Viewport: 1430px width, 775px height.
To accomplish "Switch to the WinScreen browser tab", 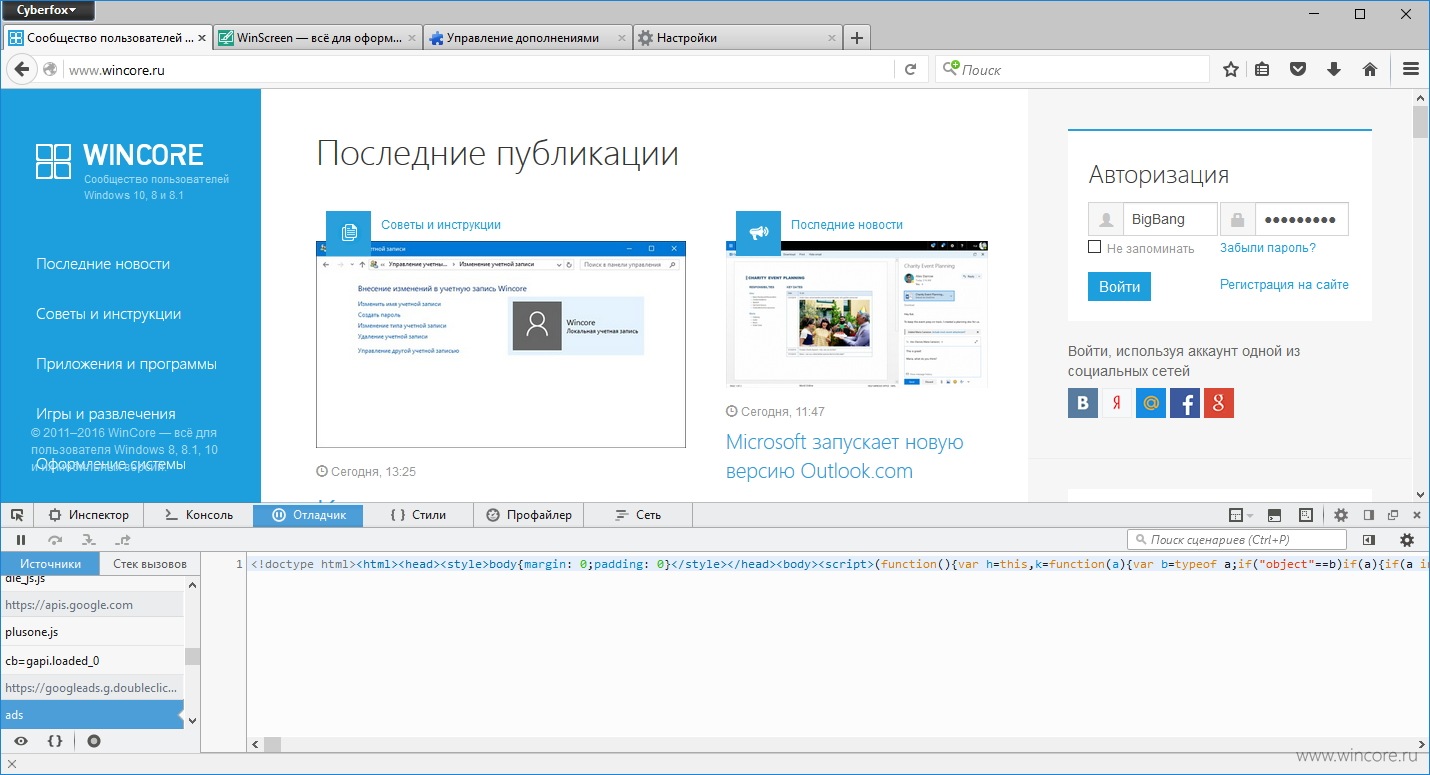I will tap(318, 38).
